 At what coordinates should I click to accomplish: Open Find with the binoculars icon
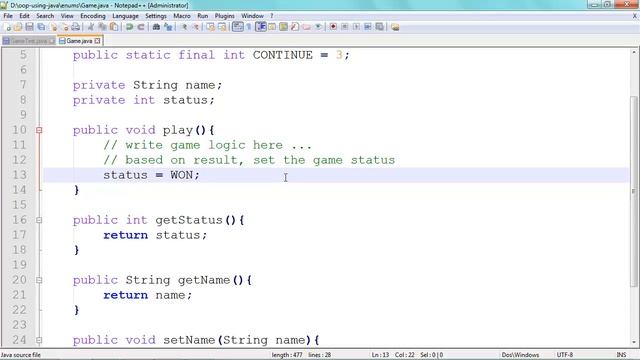[156, 27]
